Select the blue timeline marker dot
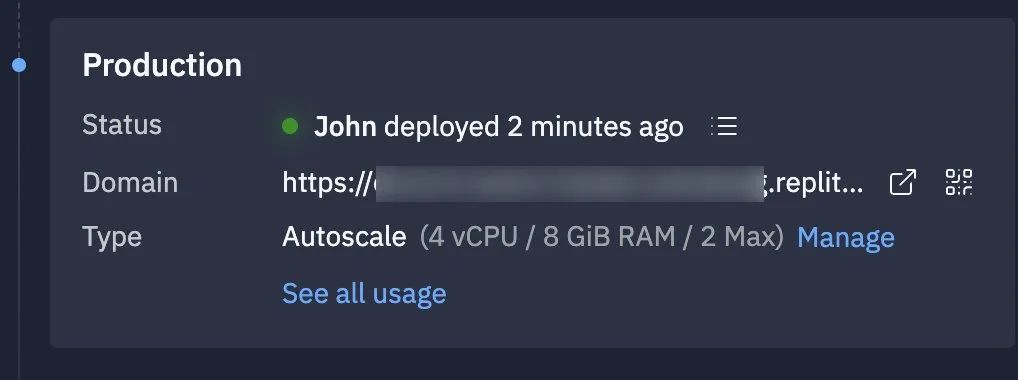 pyautogui.click(x=19, y=65)
